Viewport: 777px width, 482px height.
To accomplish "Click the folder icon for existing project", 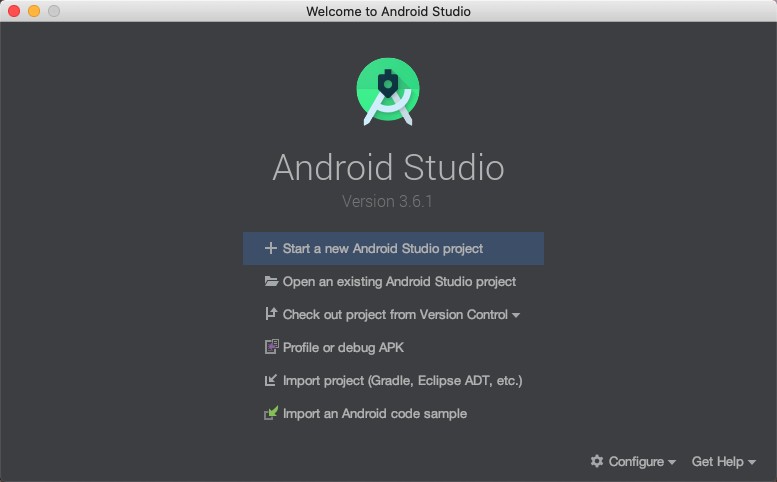I will coord(270,282).
